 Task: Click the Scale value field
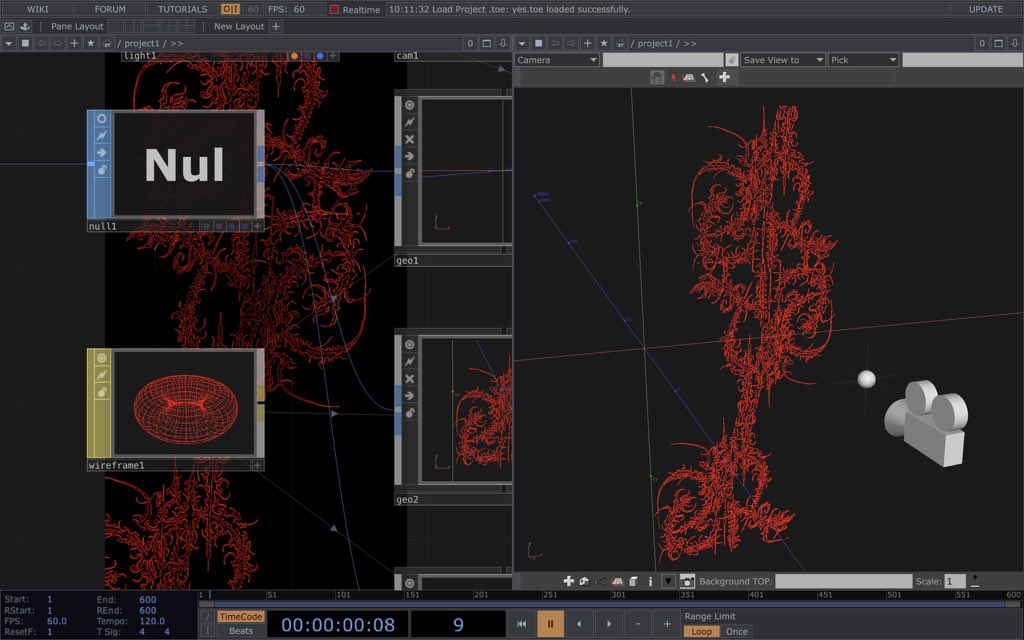click(x=955, y=581)
